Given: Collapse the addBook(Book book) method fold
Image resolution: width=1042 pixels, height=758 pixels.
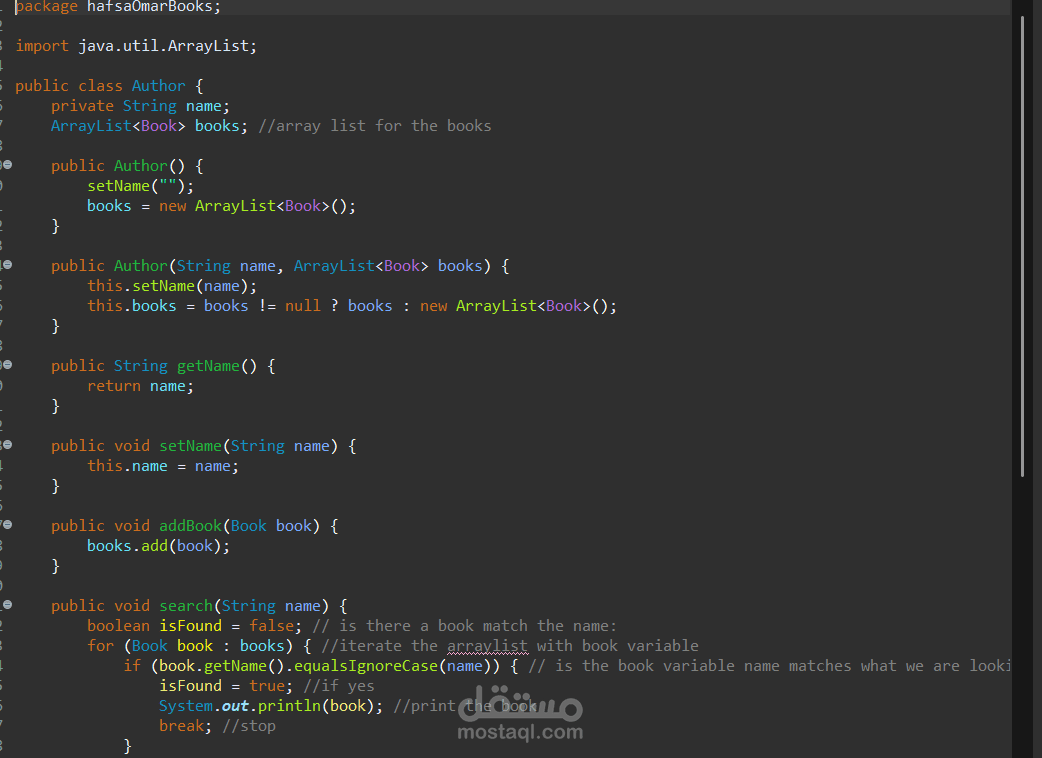Looking at the screenshot, I should click(7, 525).
